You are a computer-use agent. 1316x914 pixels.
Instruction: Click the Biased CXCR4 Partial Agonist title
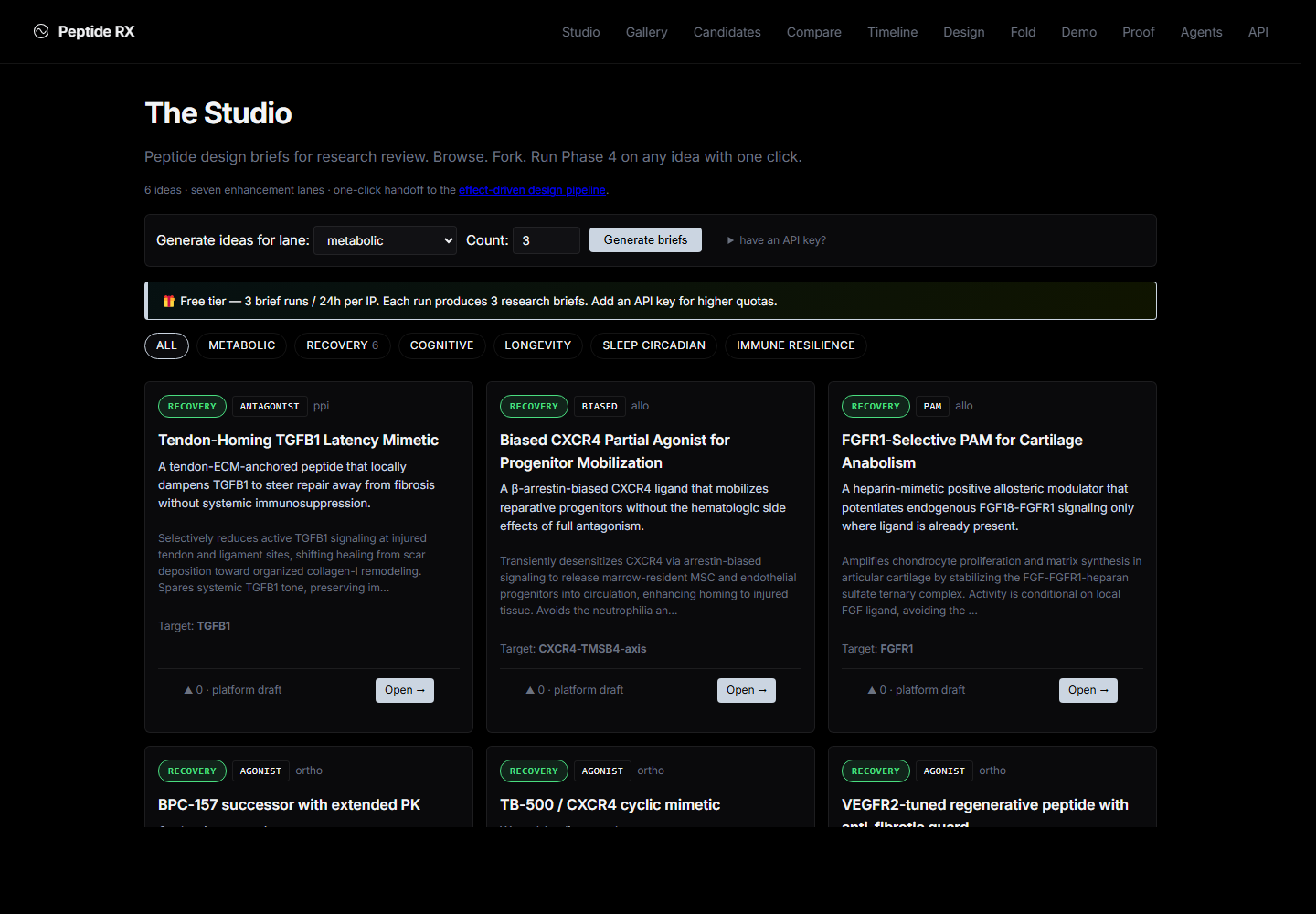[x=615, y=452]
